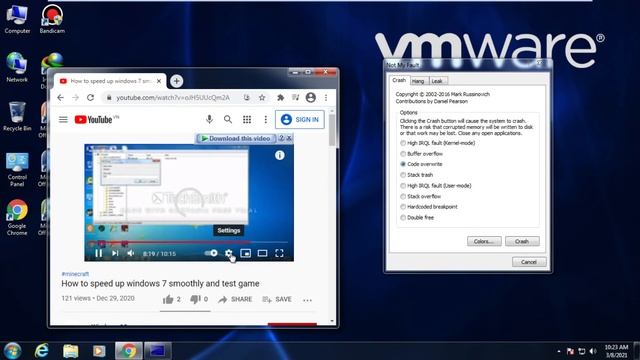Image resolution: width=640 pixels, height=360 pixels.
Task: Open the Bandicam desktop shortcut
Action: (52, 20)
